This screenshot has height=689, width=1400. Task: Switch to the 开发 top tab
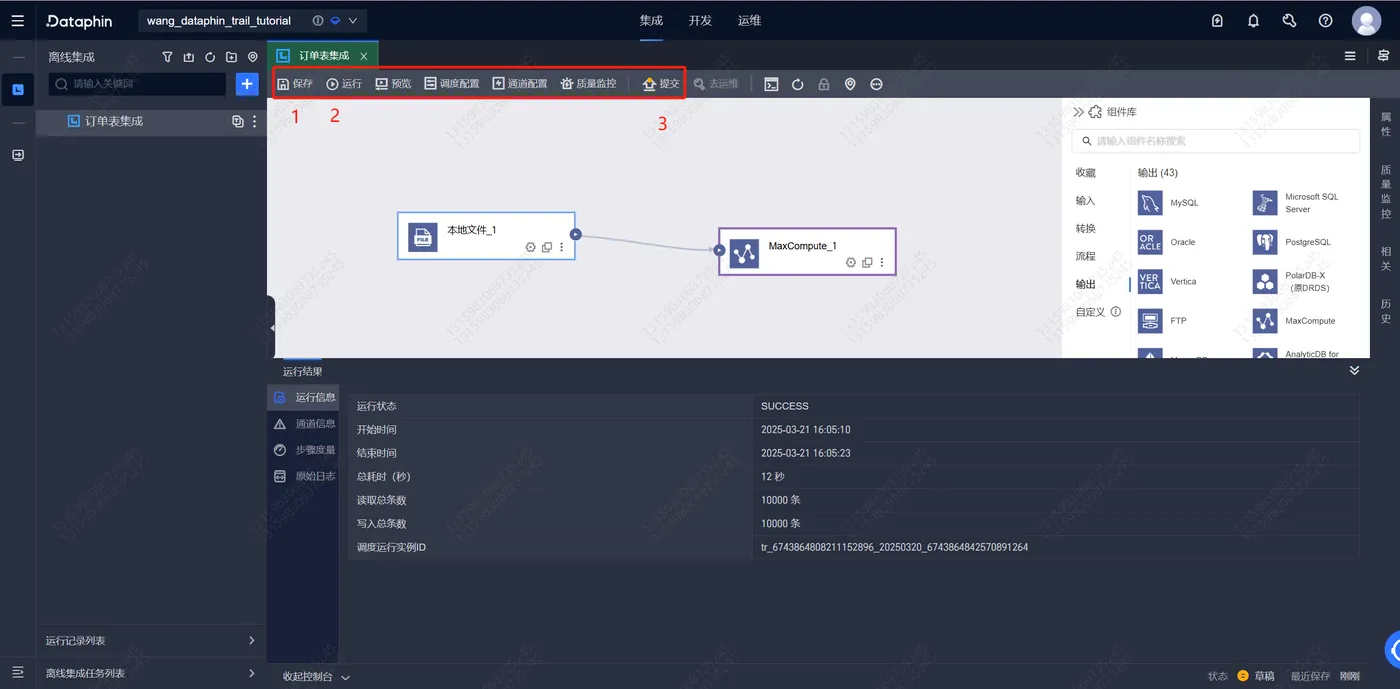tap(700, 20)
